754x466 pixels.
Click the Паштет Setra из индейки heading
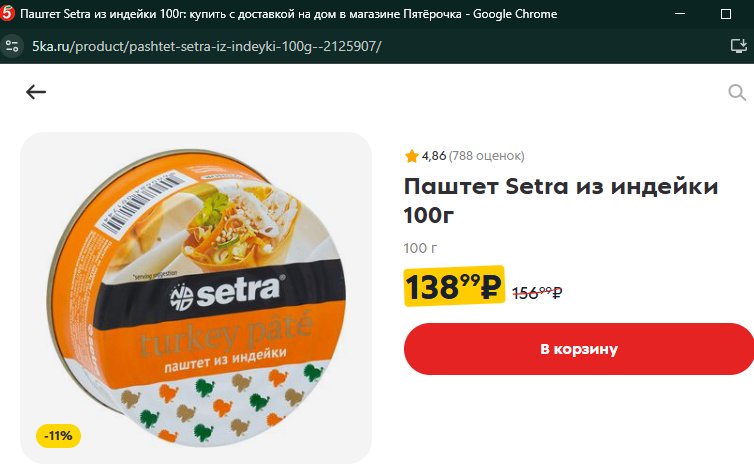click(x=561, y=200)
